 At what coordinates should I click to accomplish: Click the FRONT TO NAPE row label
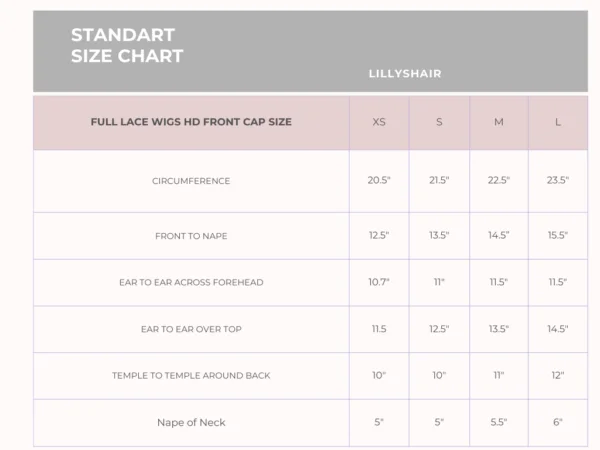[191, 235]
